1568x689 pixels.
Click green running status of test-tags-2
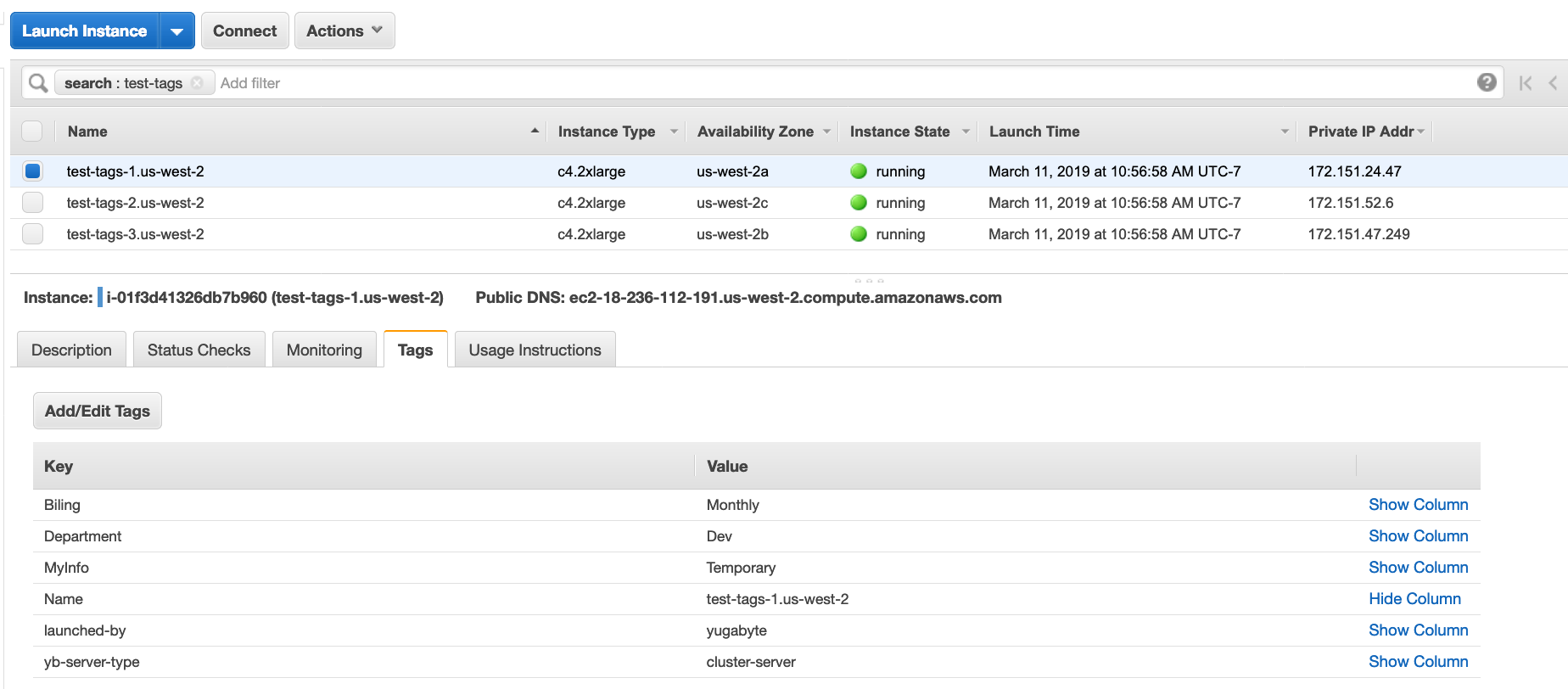click(x=859, y=203)
